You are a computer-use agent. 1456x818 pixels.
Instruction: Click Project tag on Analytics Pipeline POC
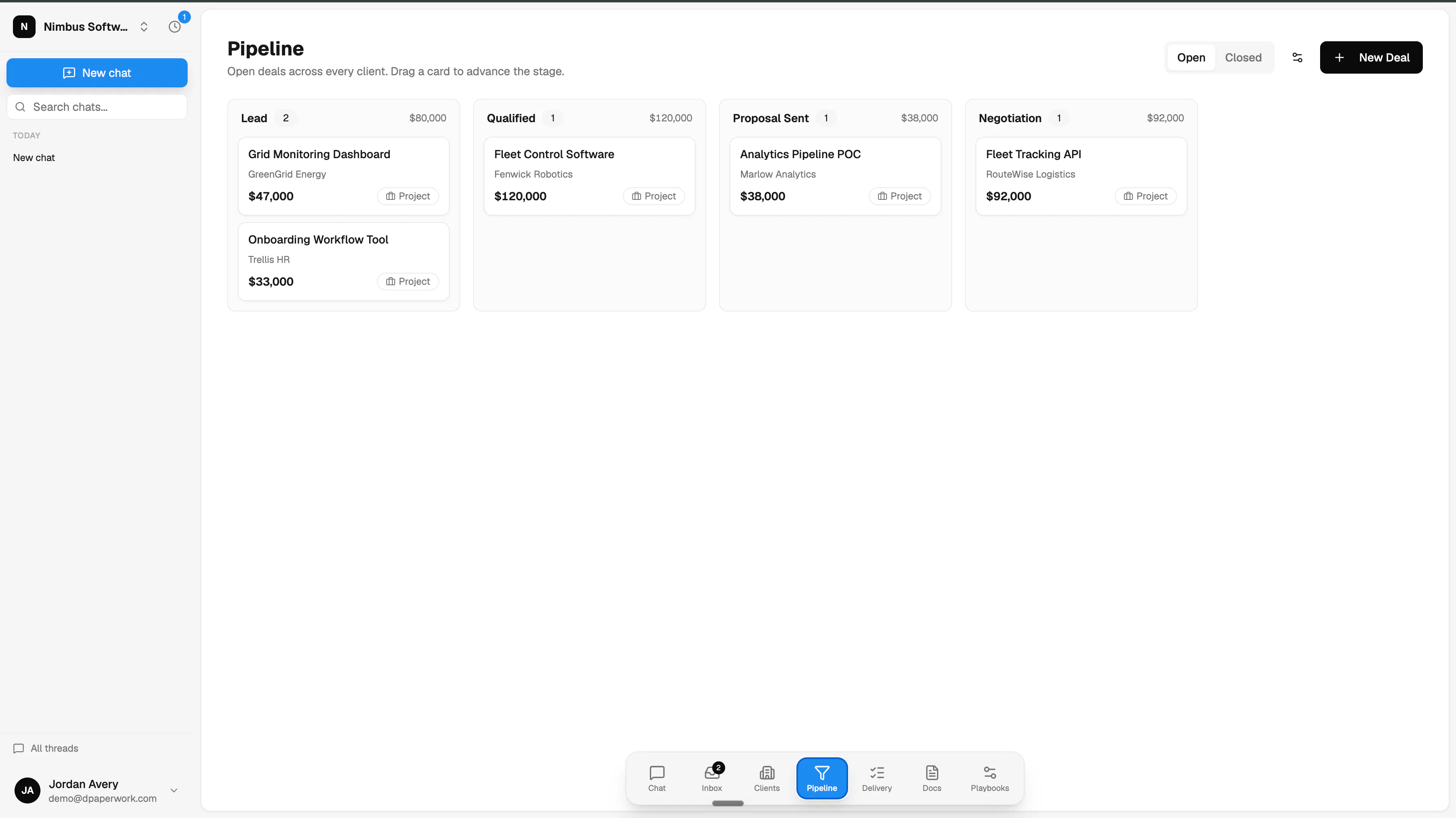coord(900,196)
